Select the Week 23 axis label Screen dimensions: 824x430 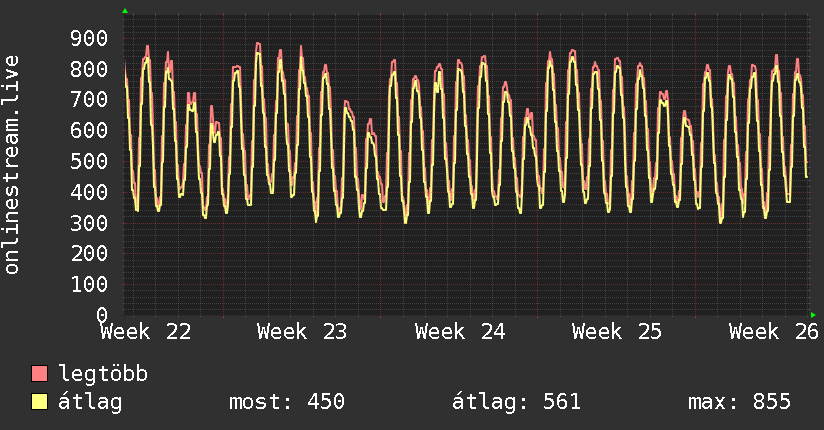point(302,332)
